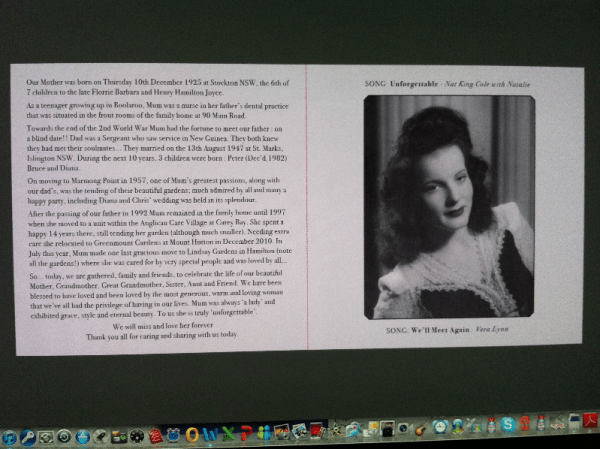
Task: Launch Adobe Acrobat from the dock
Action: (x=590, y=420)
